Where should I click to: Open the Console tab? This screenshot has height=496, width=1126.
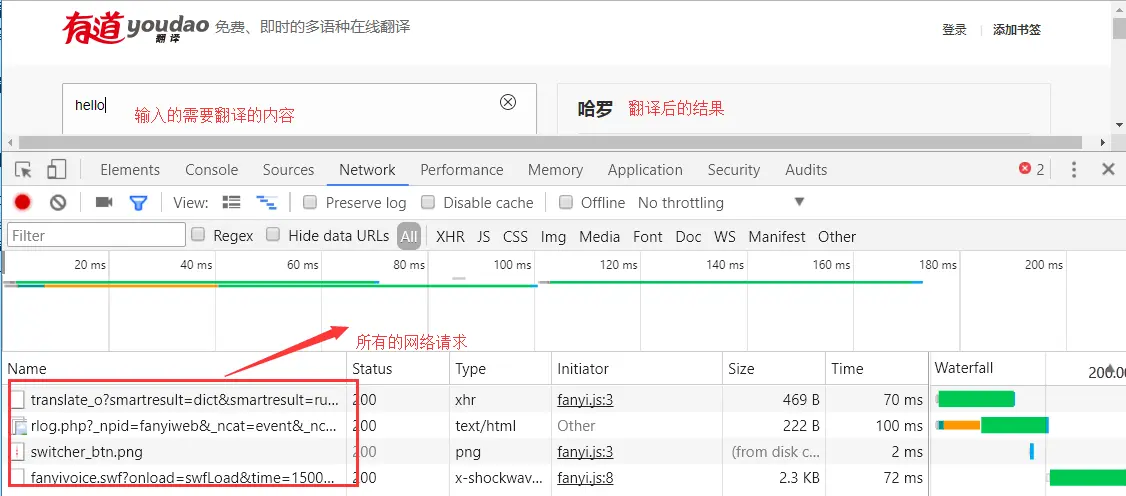[x=211, y=170]
